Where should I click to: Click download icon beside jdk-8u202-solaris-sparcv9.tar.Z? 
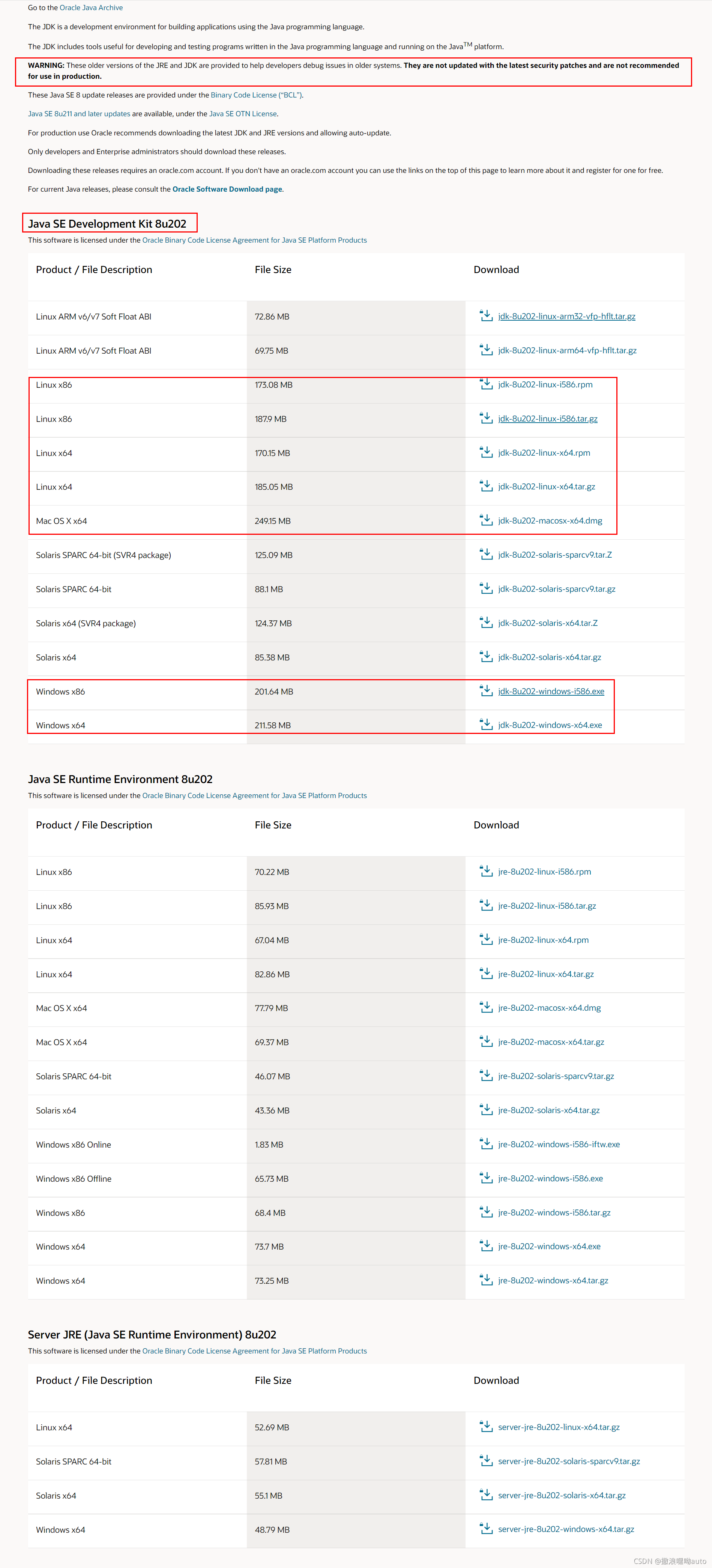pyautogui.click(x=487, y=555)
